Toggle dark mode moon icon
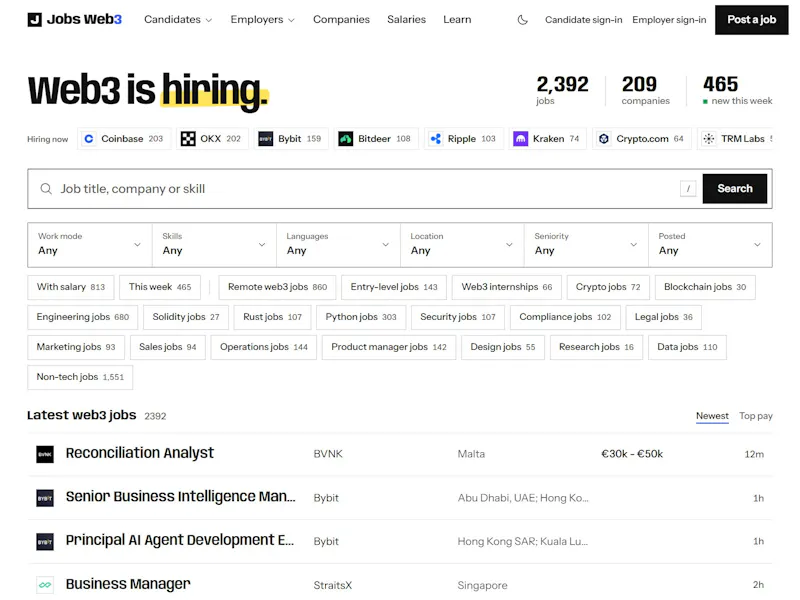 [522, 20]
